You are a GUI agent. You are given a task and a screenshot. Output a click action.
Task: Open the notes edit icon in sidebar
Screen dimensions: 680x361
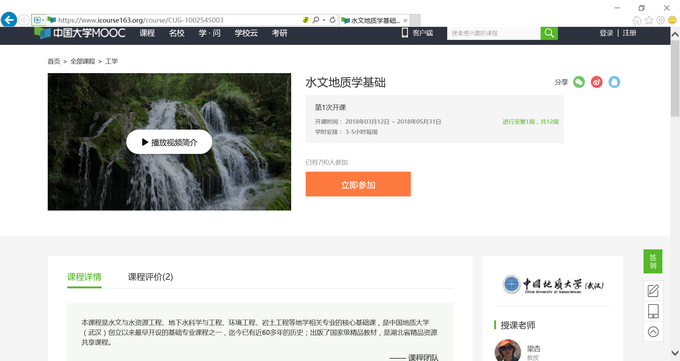click(653, 291)
